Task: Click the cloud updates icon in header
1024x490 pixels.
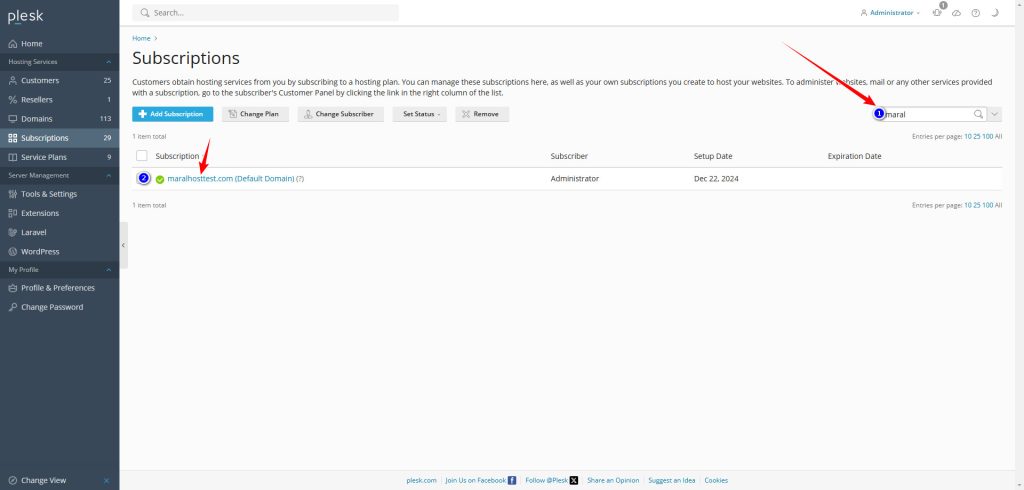Action: tap(956, 13)
